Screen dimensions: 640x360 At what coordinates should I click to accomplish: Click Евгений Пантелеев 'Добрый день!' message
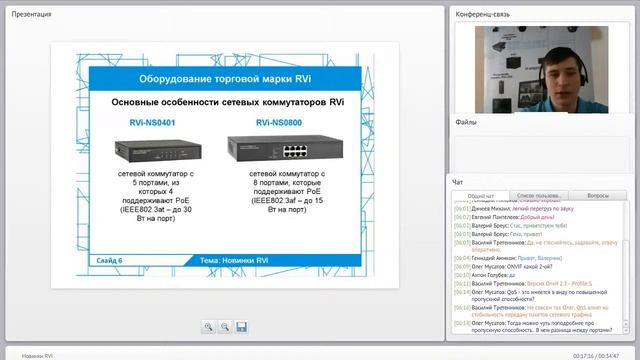[504, 217]
